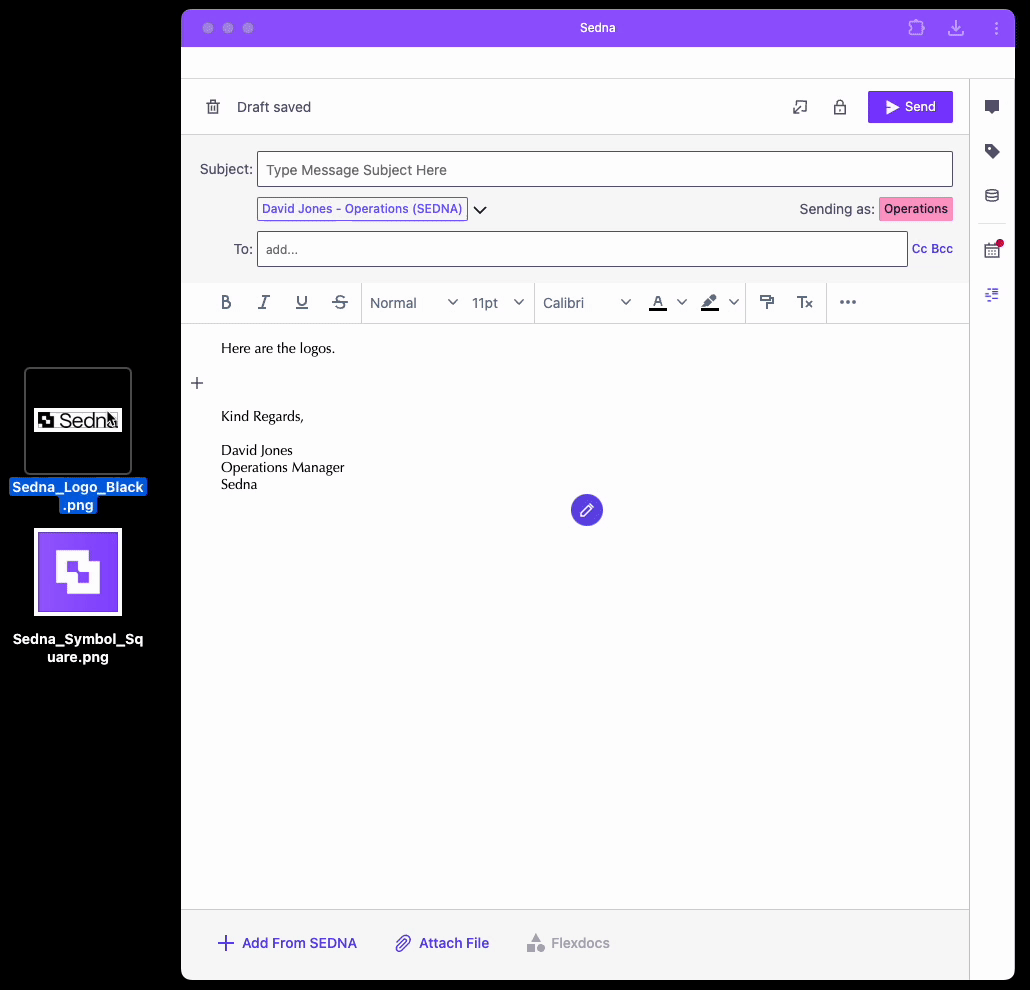The height and width of the screenshot is (990, 1030).
Task: Click the extensions puzzle icon in title bar
Action: [916, 28]
